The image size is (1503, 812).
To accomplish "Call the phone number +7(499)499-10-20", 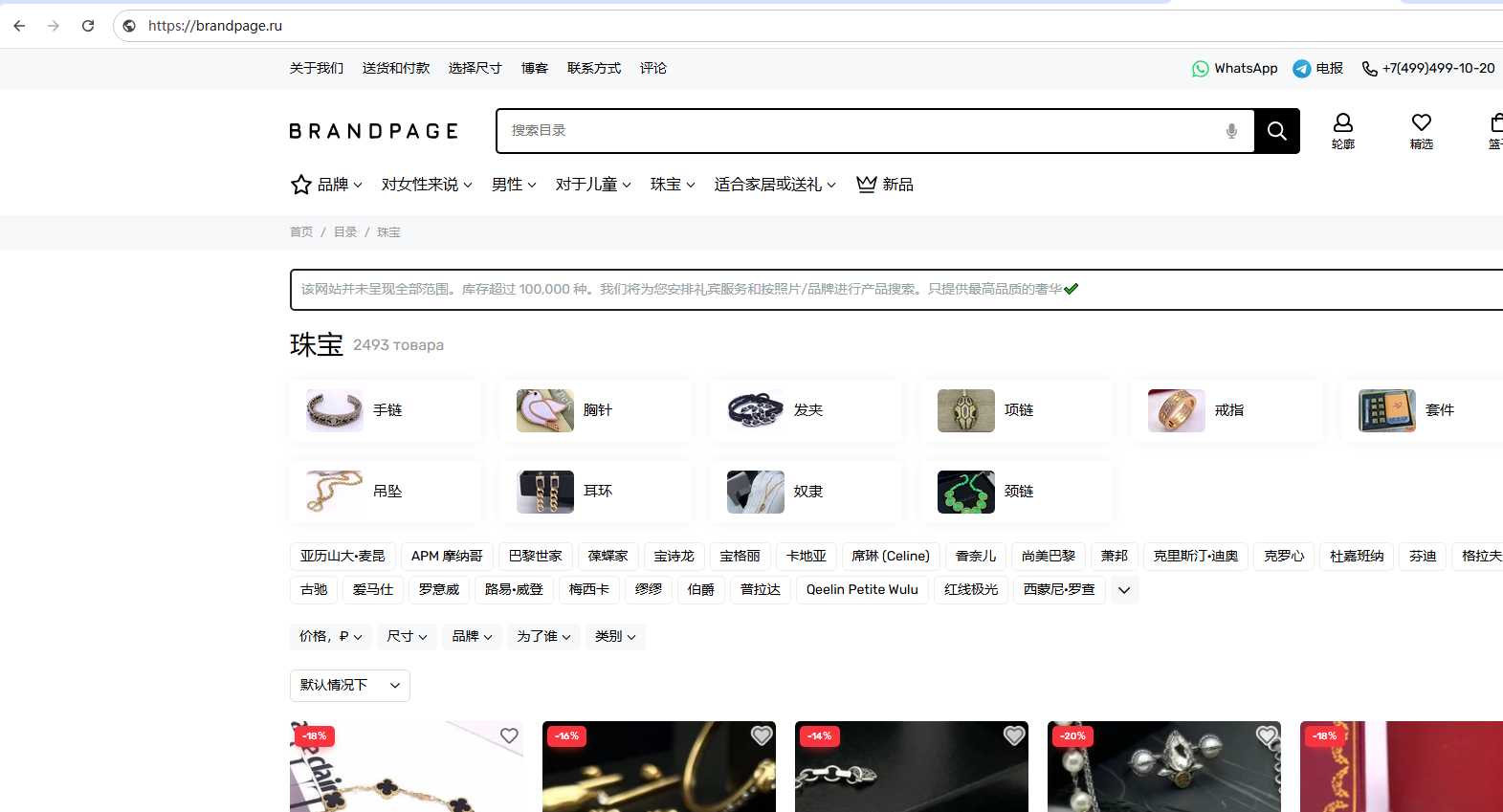I will (x=1428, y=69).
